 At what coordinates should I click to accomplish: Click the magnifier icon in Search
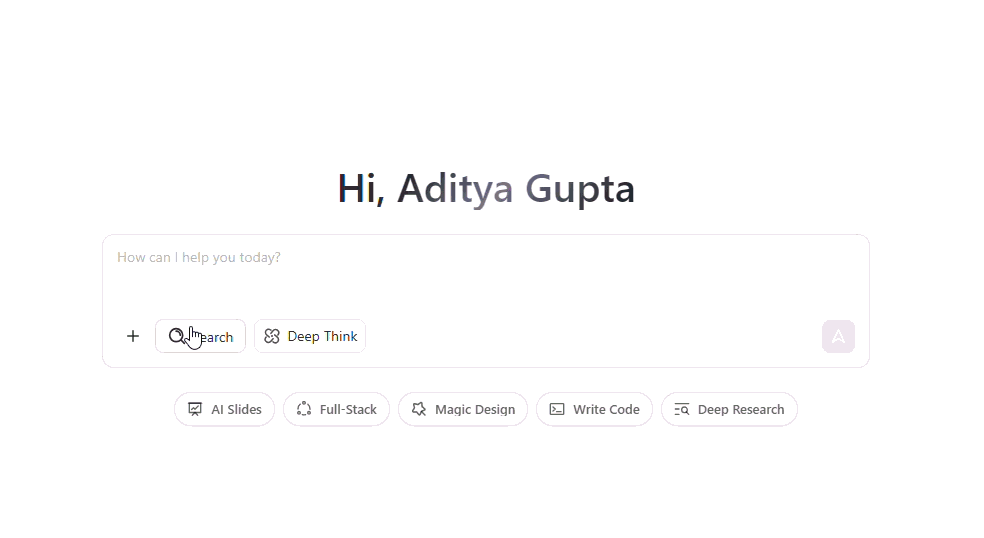(176, 336)
